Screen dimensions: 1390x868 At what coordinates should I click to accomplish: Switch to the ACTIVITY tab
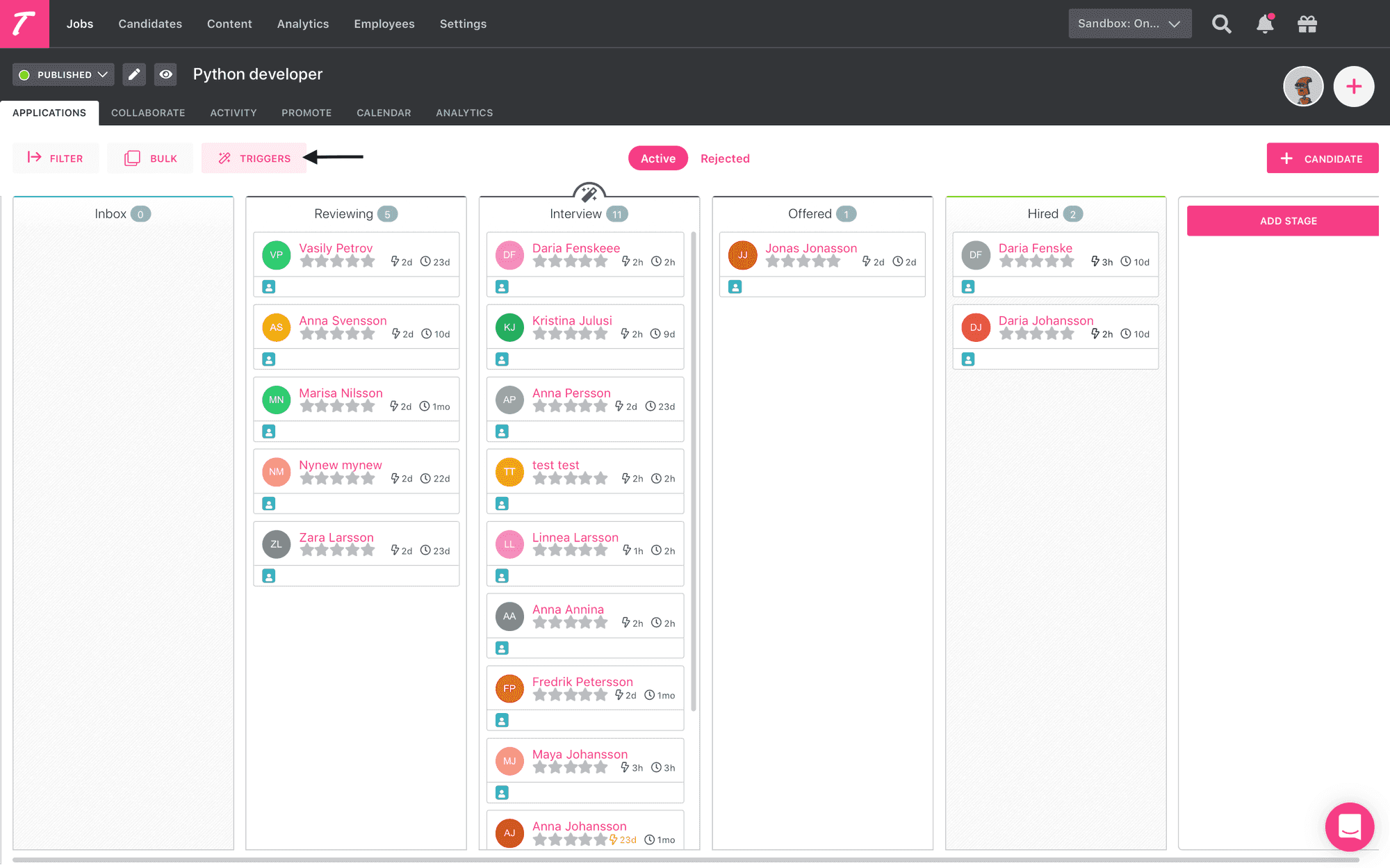click(234, 113)
